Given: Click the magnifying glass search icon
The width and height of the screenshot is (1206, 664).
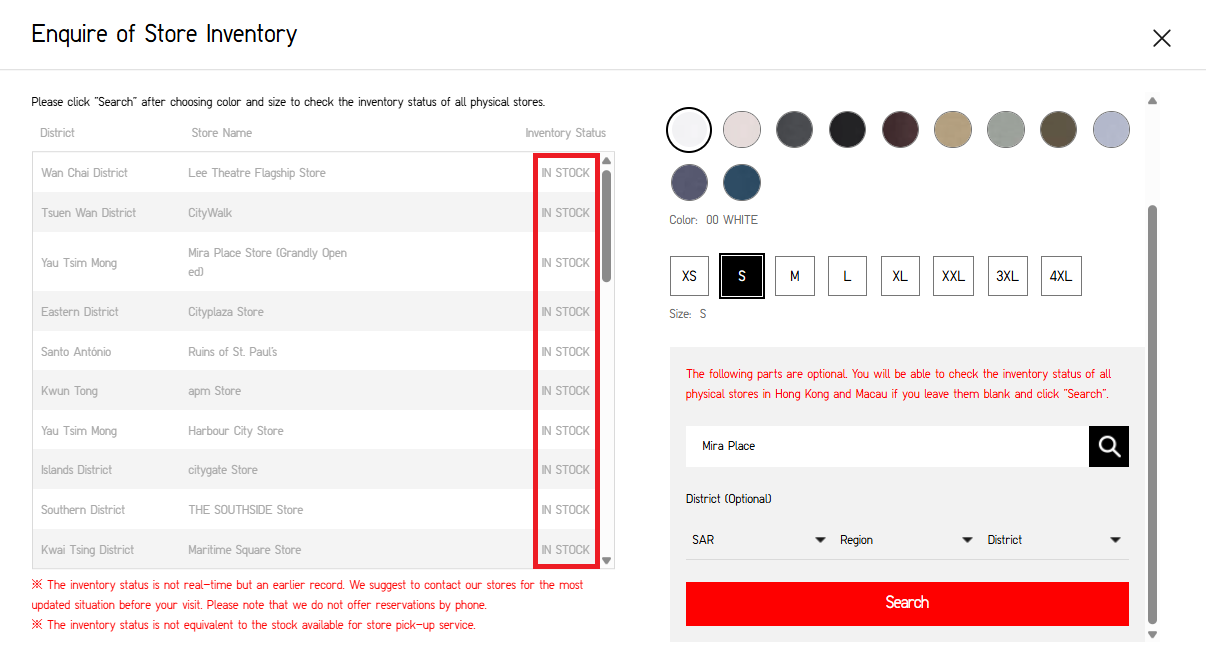Looking at the screenshot, I should pyautogui.click(x=1108, y=446).
